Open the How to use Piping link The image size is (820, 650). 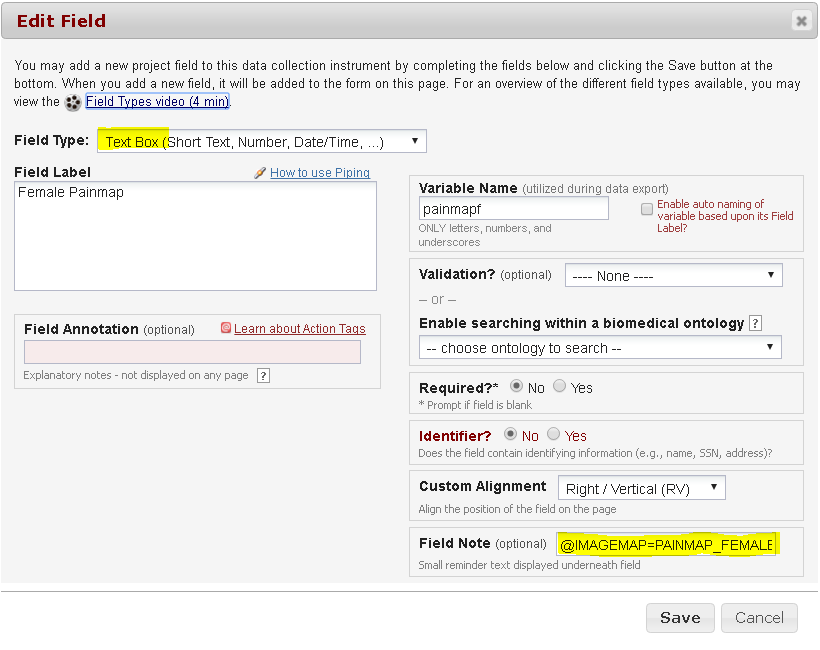(319, 173)
